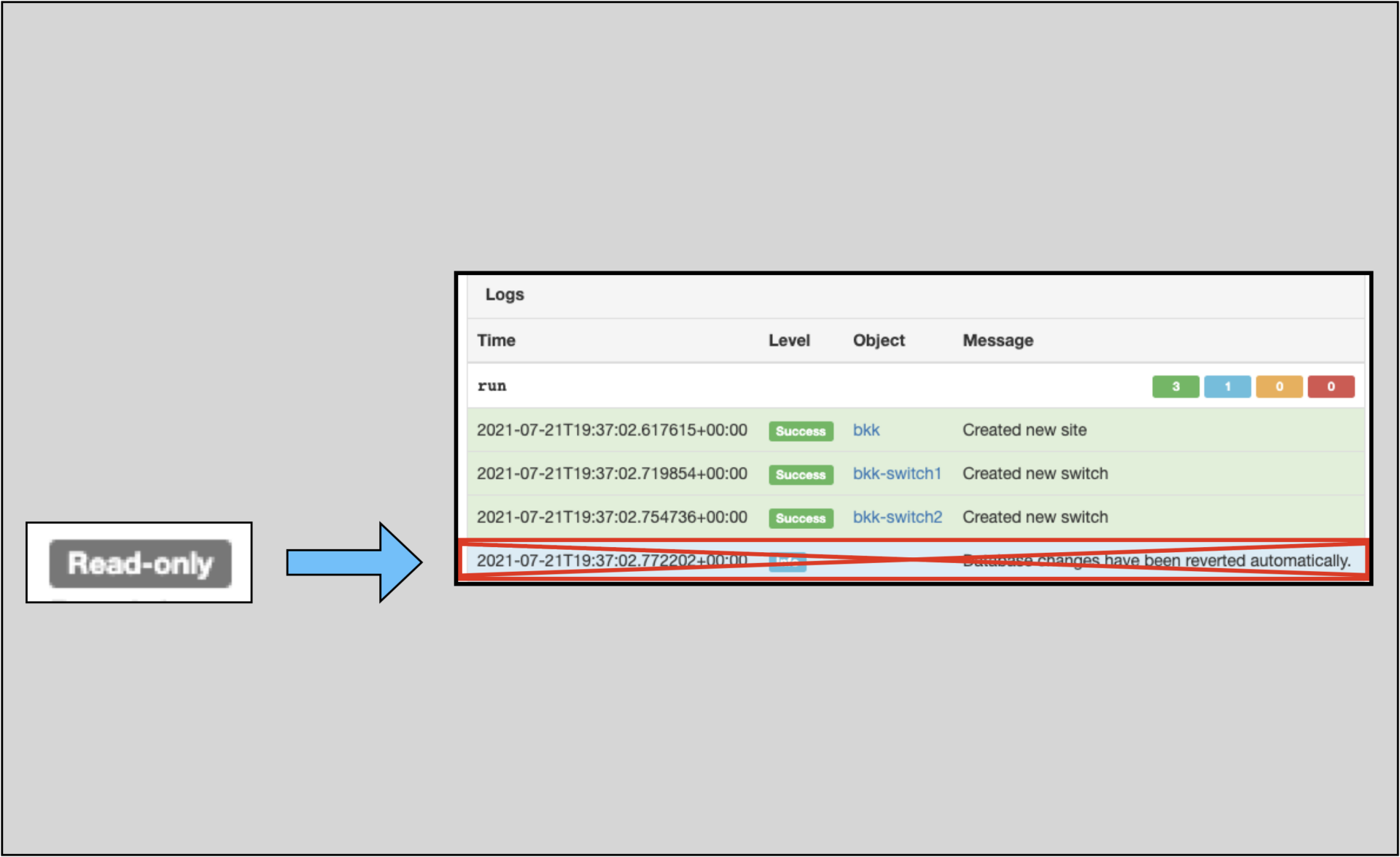The height and width of the screenshot is (857, 1400).
Task: Click the red failure count badge showing 0
Action: (x=1331, y=387)
